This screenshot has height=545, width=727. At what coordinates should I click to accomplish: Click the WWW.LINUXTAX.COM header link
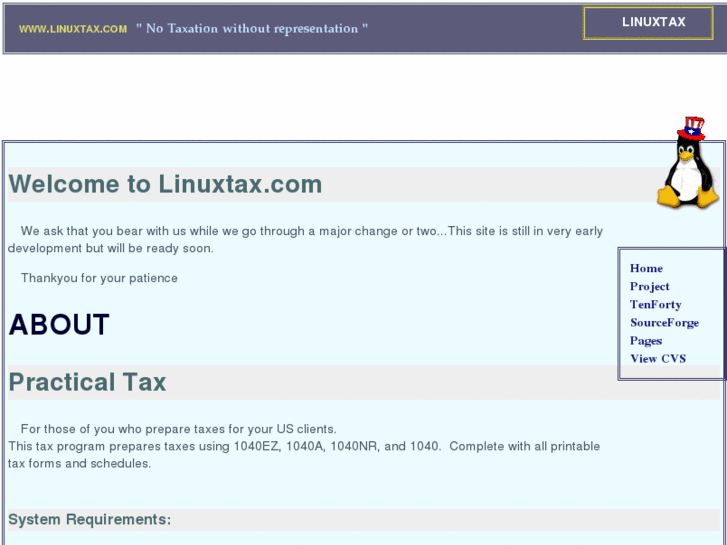(73, 29)
